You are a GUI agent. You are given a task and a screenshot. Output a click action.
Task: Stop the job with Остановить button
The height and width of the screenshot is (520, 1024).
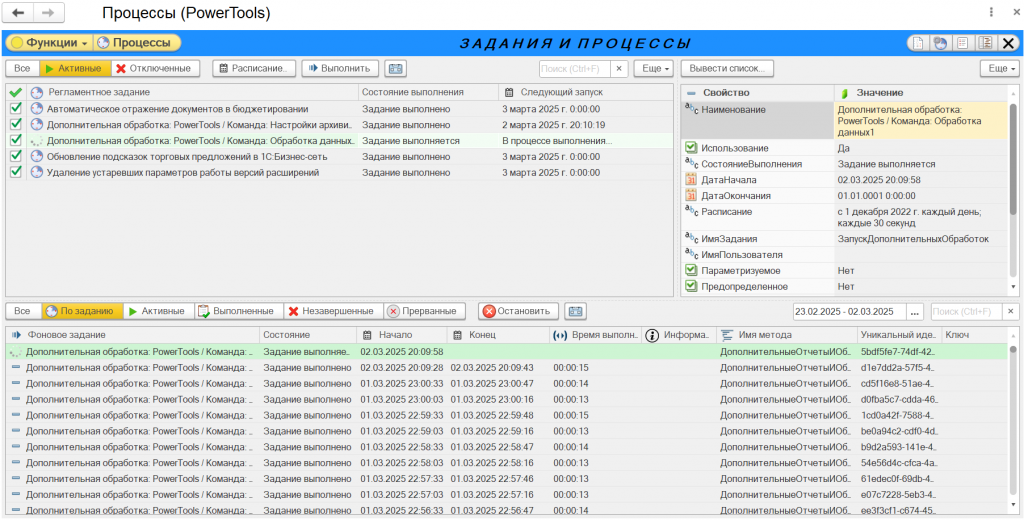click(x=518, y=311)
